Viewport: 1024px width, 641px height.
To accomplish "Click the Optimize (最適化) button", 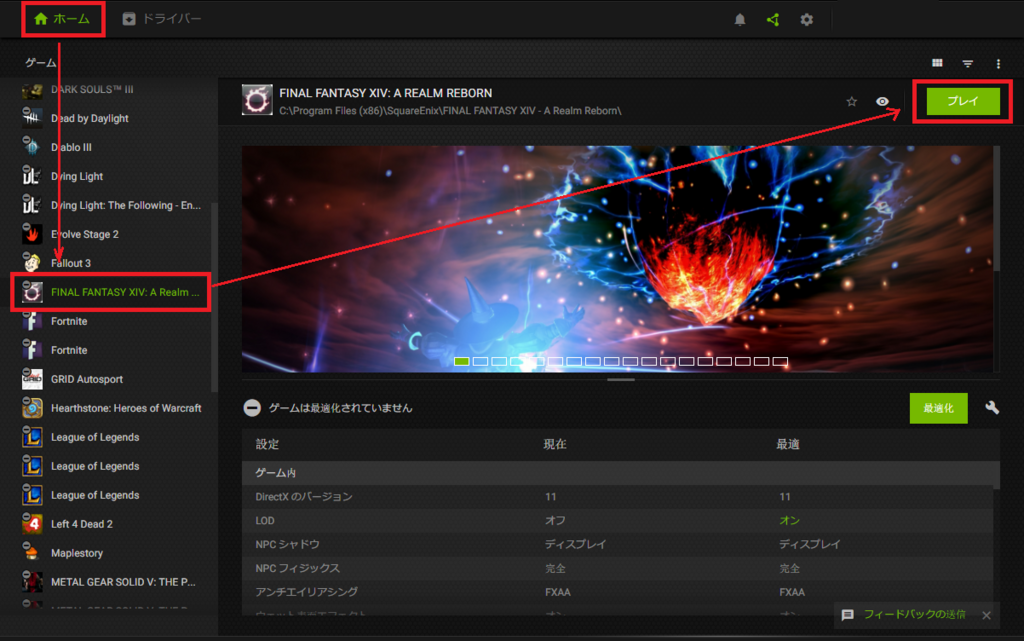I will click(x=938, y=408).
